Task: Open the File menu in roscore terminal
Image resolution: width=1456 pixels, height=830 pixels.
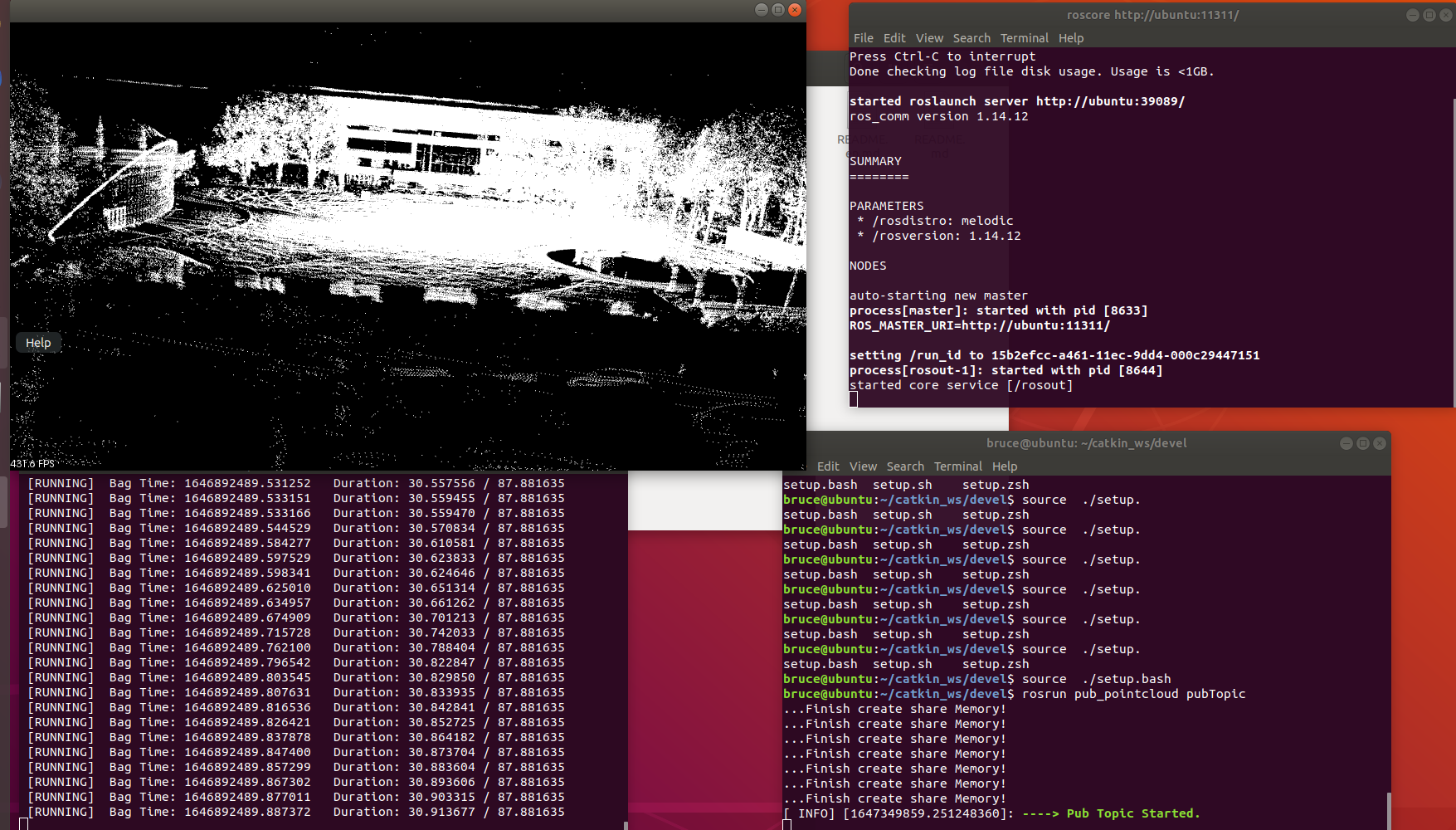Action: coord(863,38)
